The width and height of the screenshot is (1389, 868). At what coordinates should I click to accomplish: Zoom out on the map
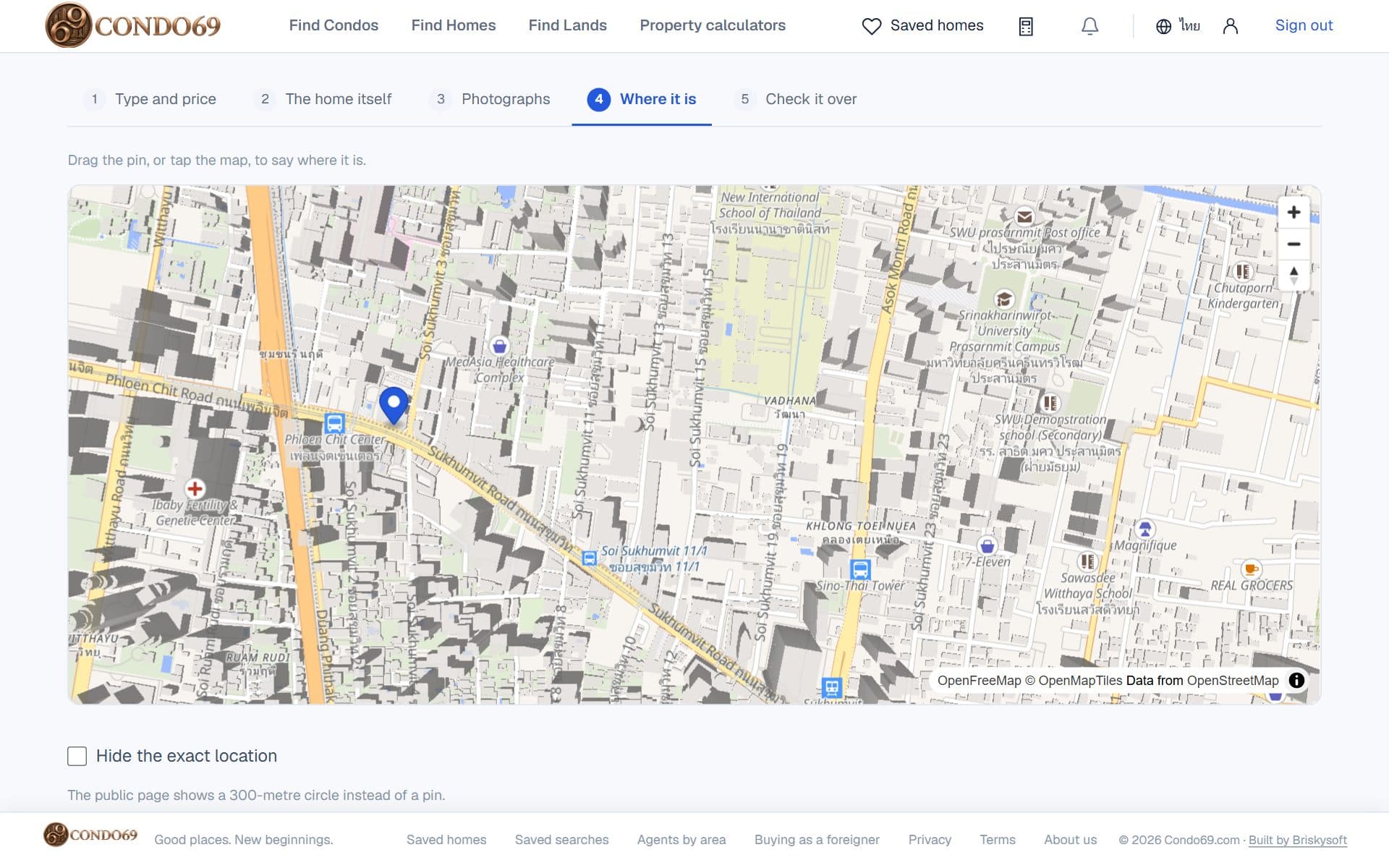pos(1294,244)
